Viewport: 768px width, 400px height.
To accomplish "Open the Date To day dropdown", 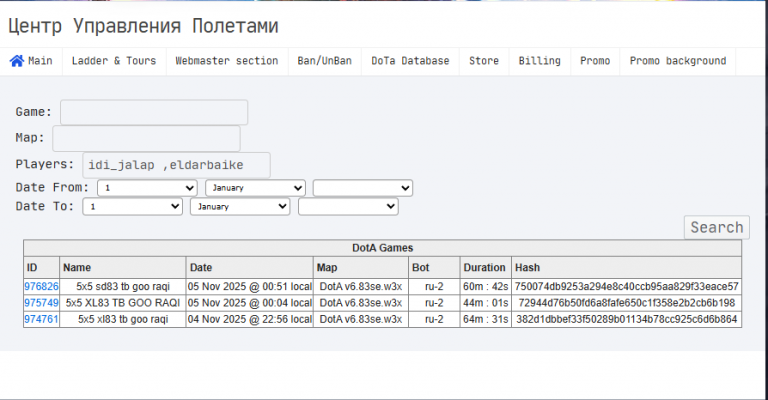I will tap(133, 207).
